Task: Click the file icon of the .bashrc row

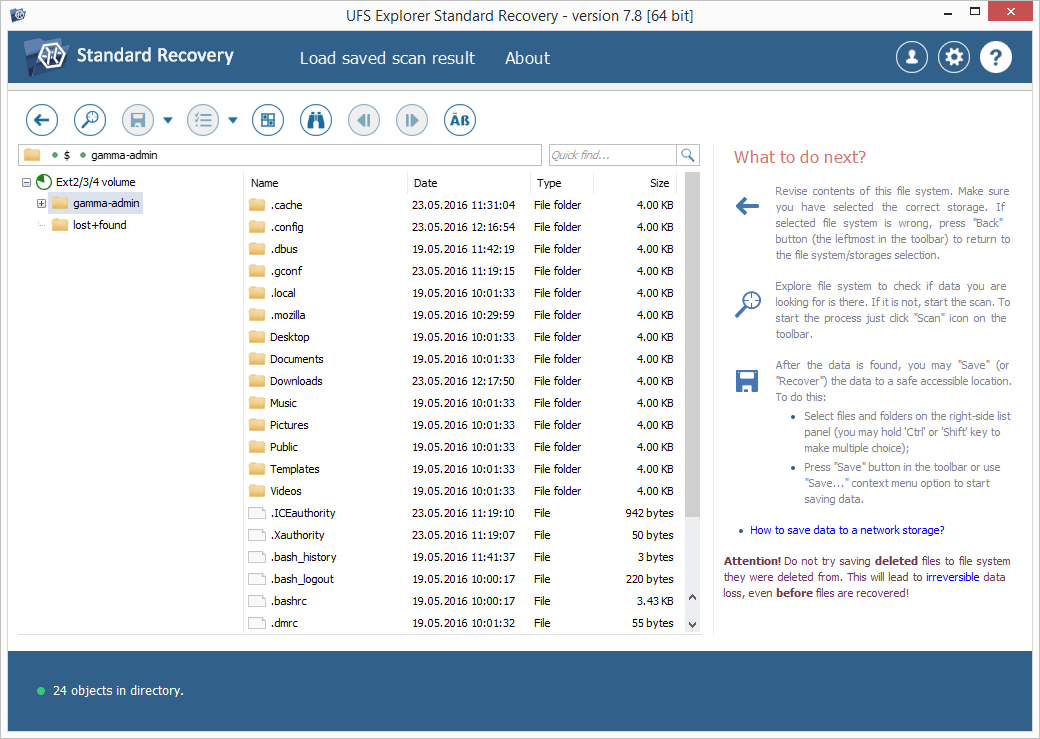Action: [257, 601]
